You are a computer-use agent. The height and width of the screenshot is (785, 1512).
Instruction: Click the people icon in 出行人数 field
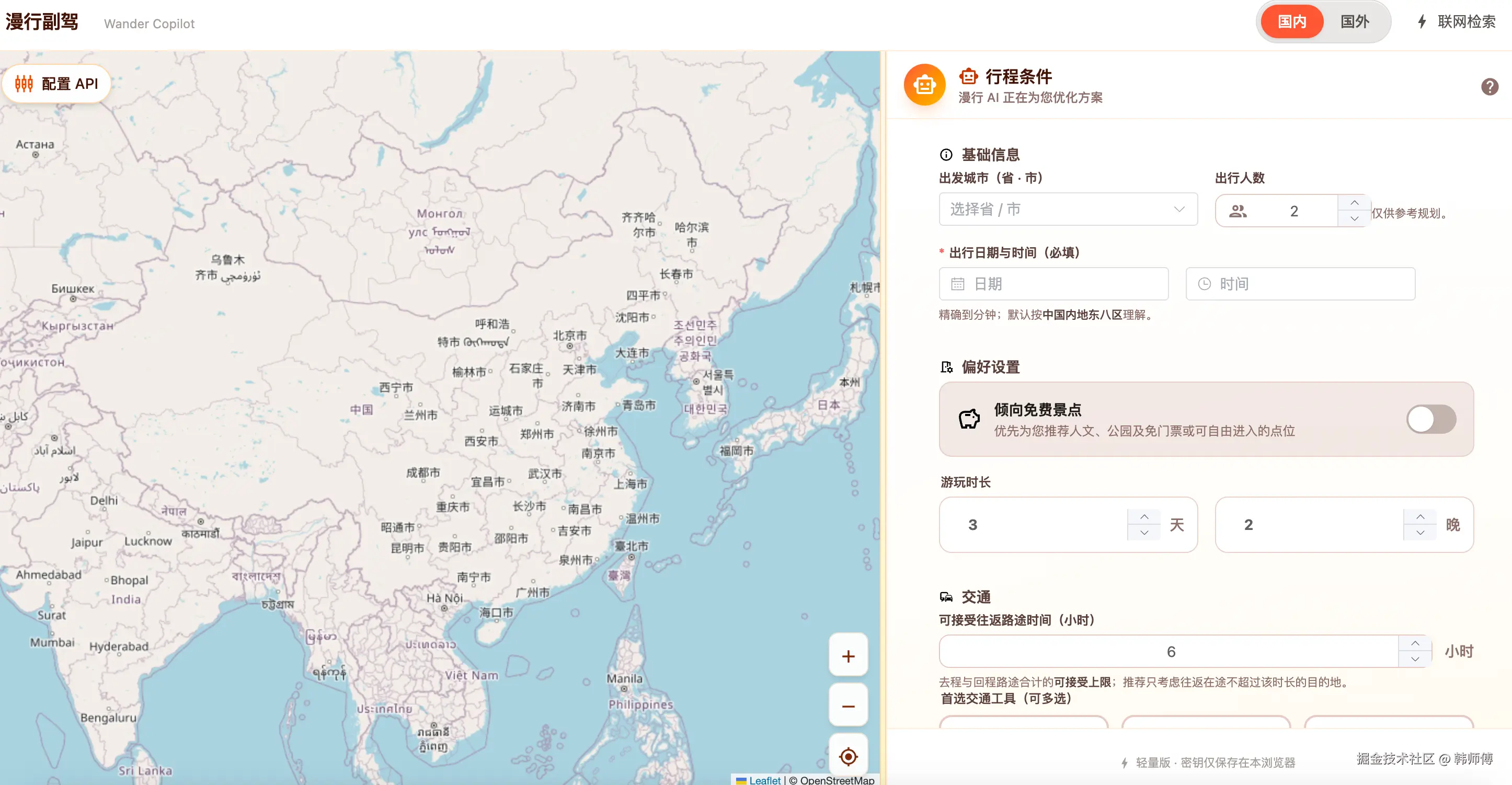click(x=1238, y=211)
